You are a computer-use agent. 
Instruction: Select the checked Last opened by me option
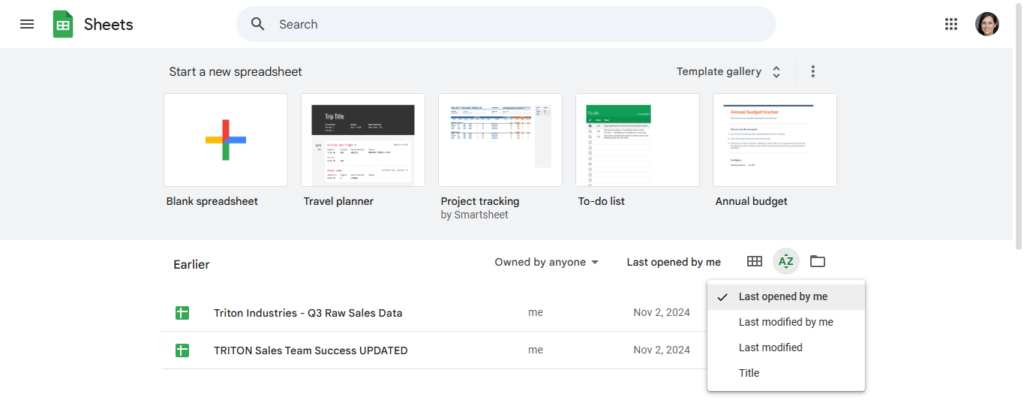coord(783,297)
